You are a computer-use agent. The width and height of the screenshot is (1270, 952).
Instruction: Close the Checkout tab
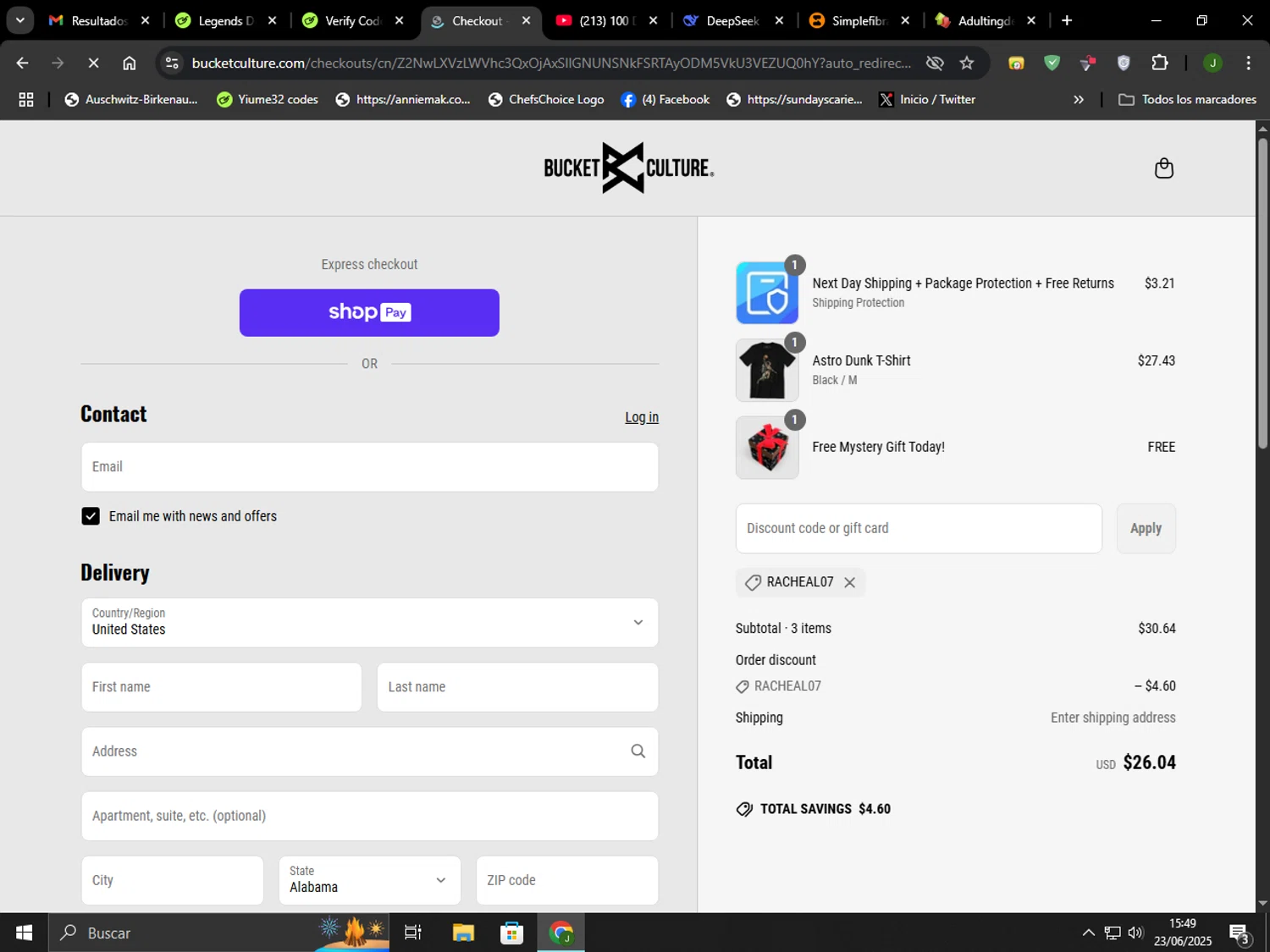pyautogui.click(x=526, y=20)
